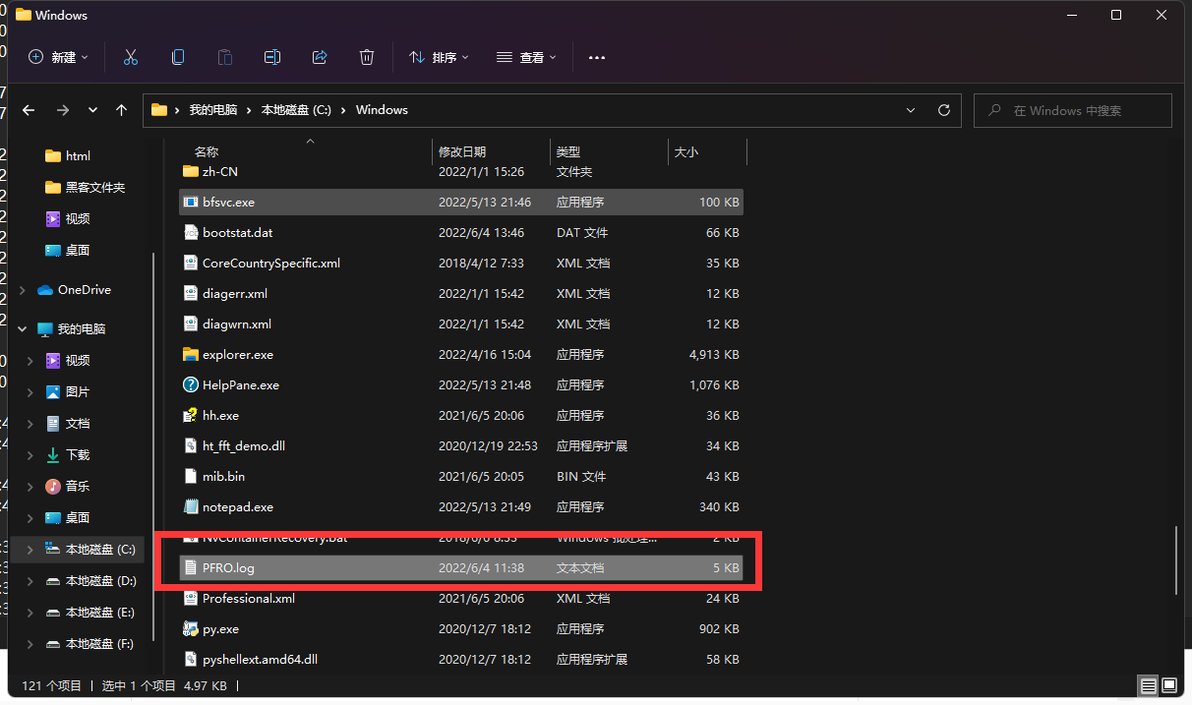Image resolution: width=1192 pixels, height=705 pixels.
Task: Click the search box 在 Windows 中搜索
Action: tap(1073, 110)
